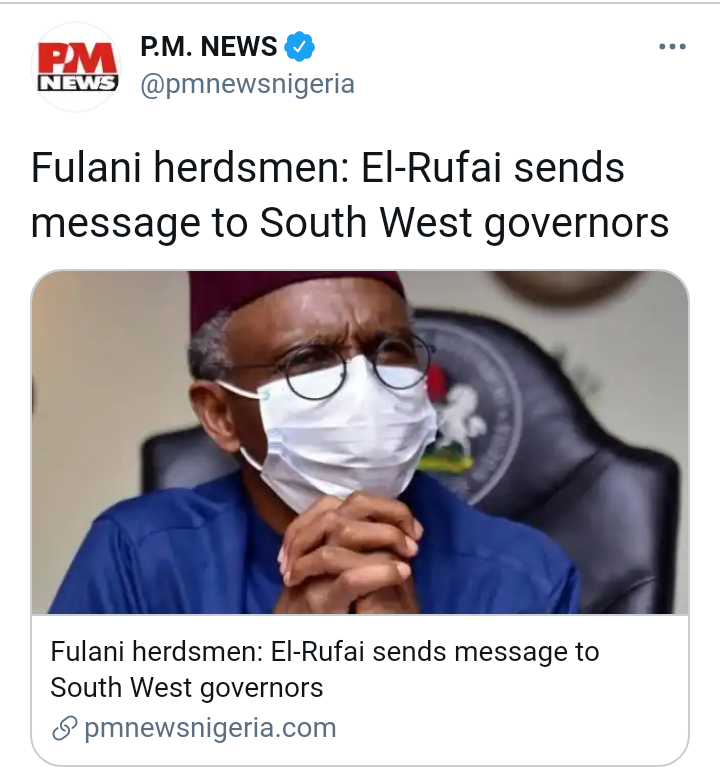This screenshot has width=720, height=767.
Task: Click the blue verified checkmark badge
Action: tap(299, 46)
